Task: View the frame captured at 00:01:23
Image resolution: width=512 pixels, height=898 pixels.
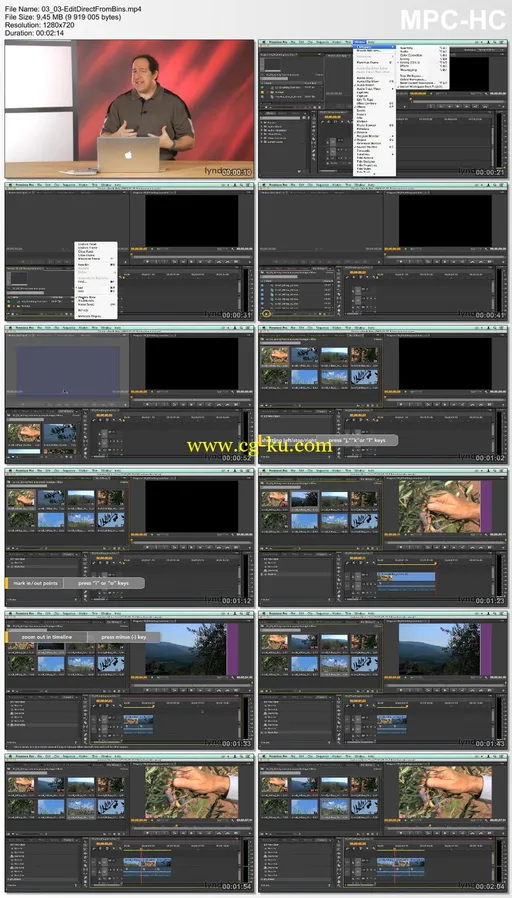Action: pos(383,537)
